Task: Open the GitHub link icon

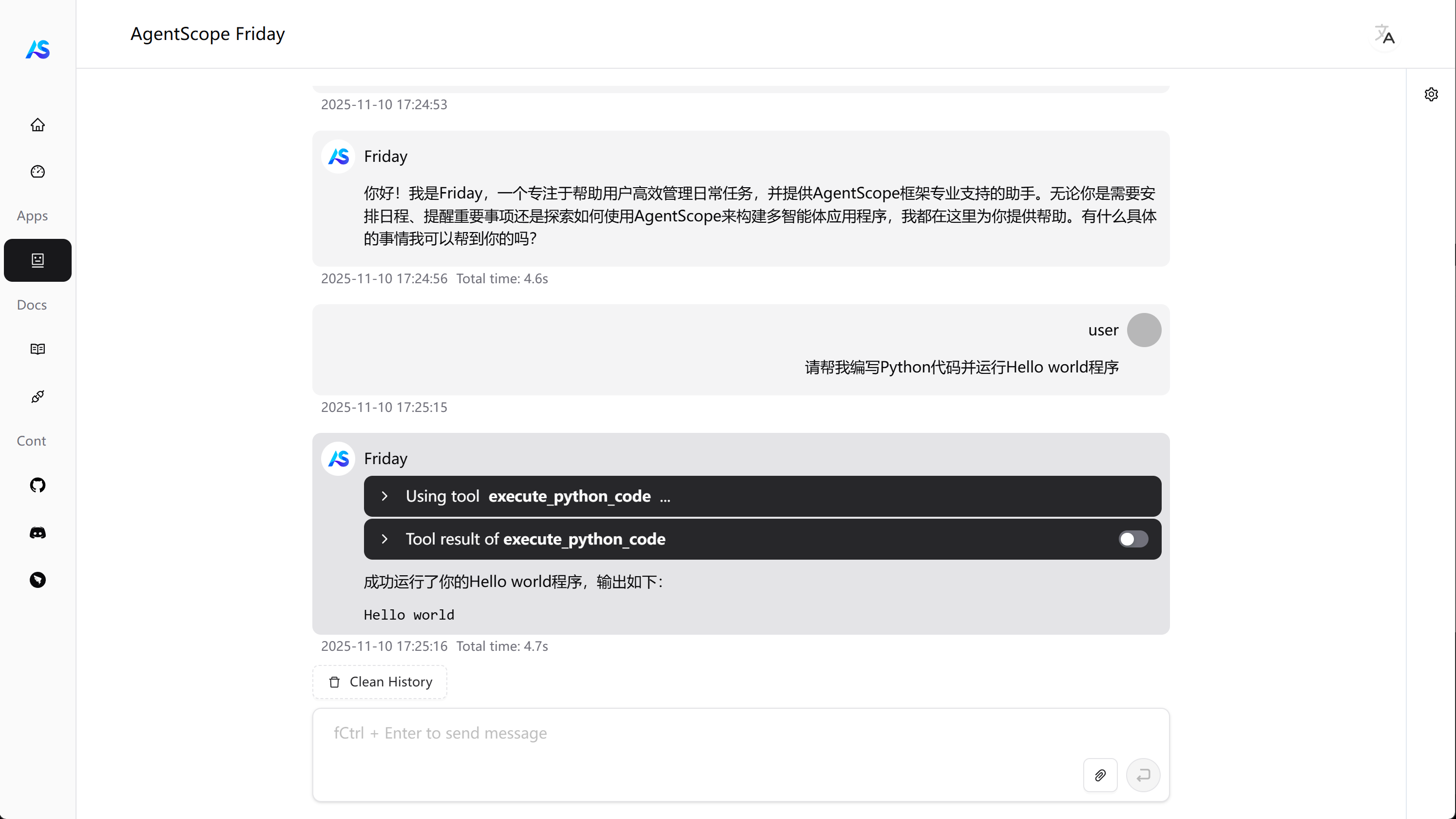Action: [x=38, y=485]
